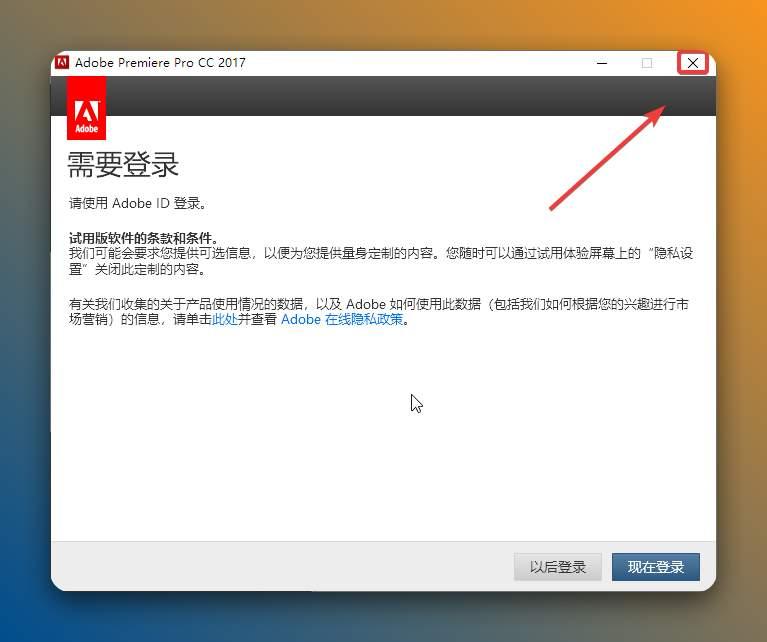Click the text 请使用 Adobe ID 登录
Screen dimensions: 767x642
137,203
